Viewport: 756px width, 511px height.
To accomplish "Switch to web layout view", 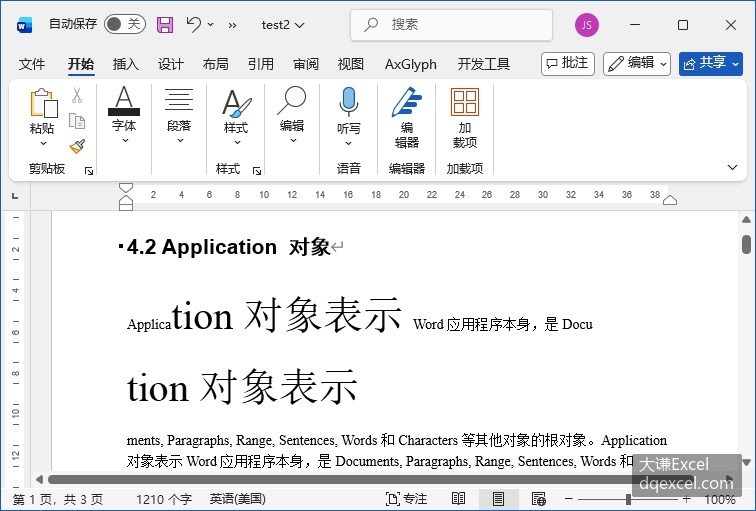I will click(x=538, y=499).
